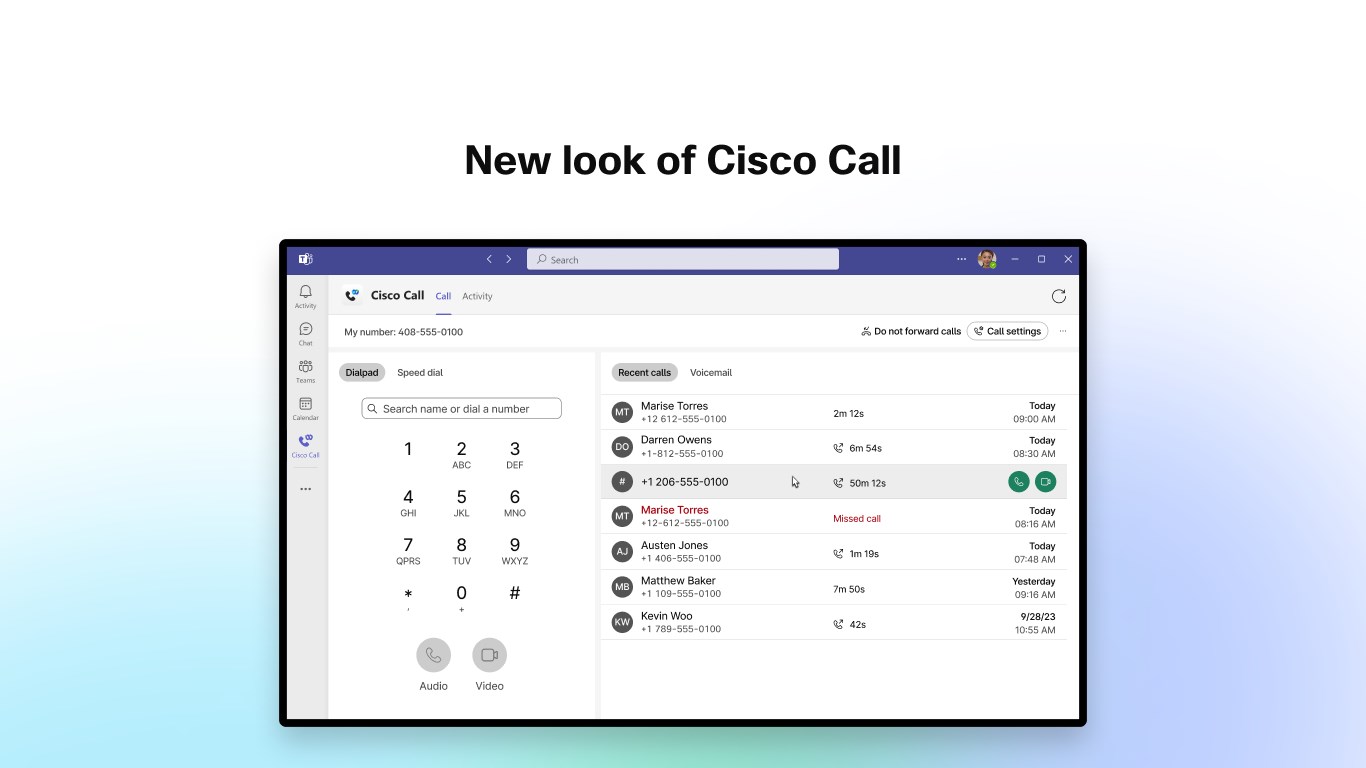Click Matthew Baker's MB avatar
Image resolution: width=1366 pixels, height=768 pixels.
[622, 587]
